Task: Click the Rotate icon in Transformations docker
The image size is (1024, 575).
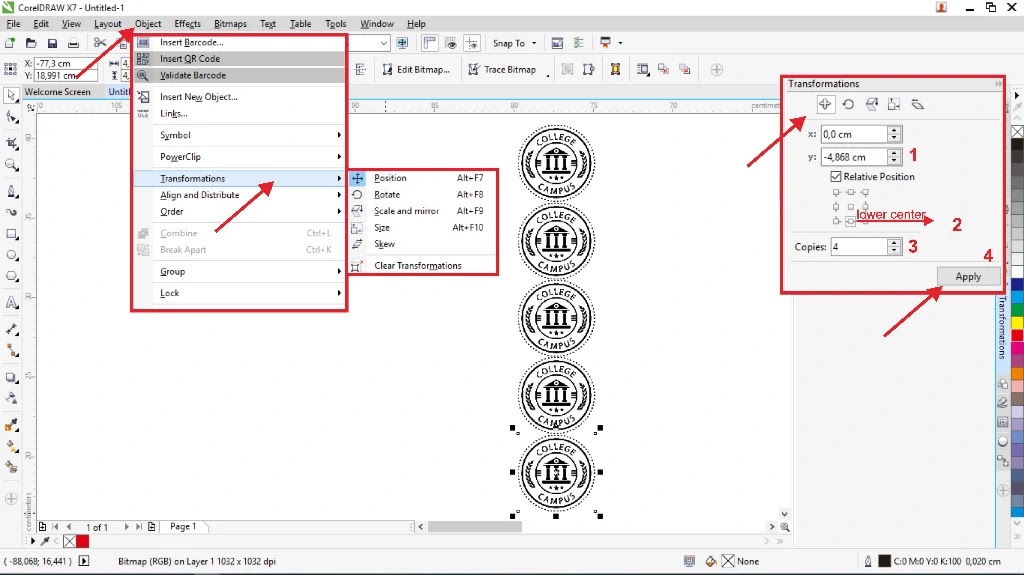Action: [x=848, y=104]
